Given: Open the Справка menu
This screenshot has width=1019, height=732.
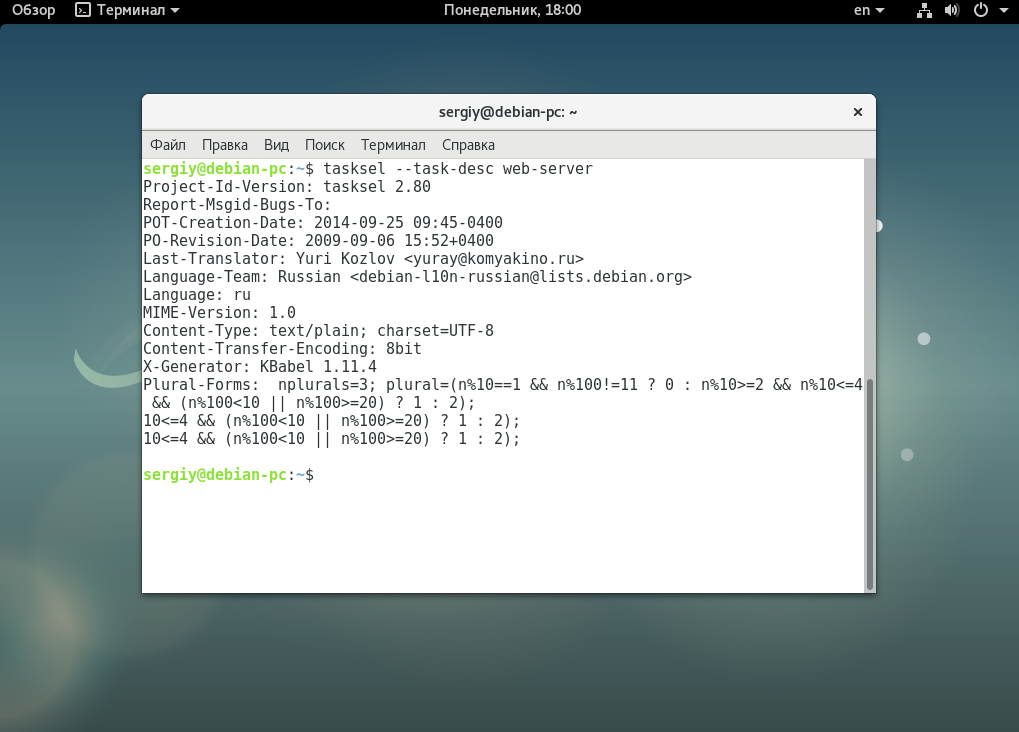Looking at the screenshot, I should point(468,145).
